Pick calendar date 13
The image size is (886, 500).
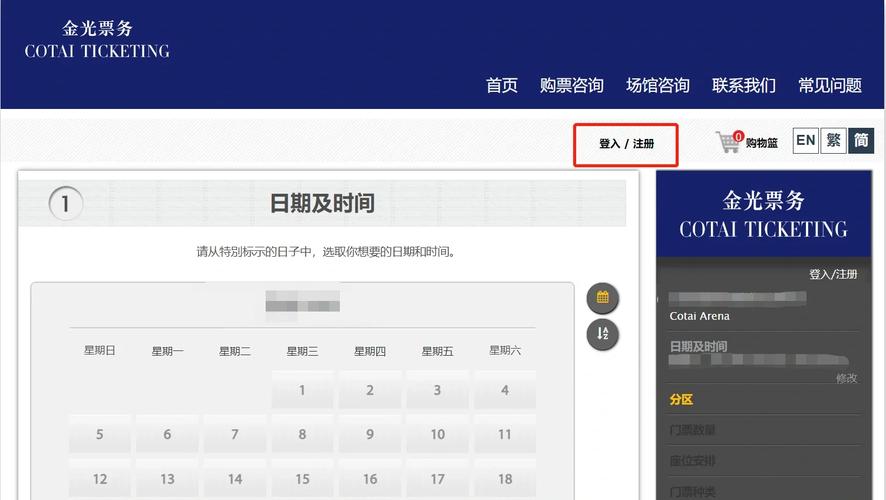click(x=167, y=479)
